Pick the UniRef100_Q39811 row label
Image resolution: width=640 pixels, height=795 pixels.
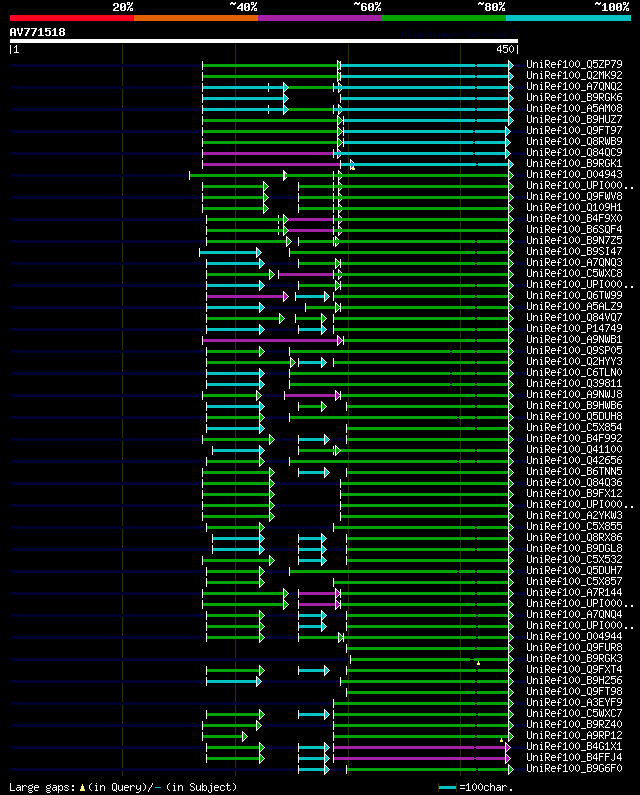click(574, 383)
